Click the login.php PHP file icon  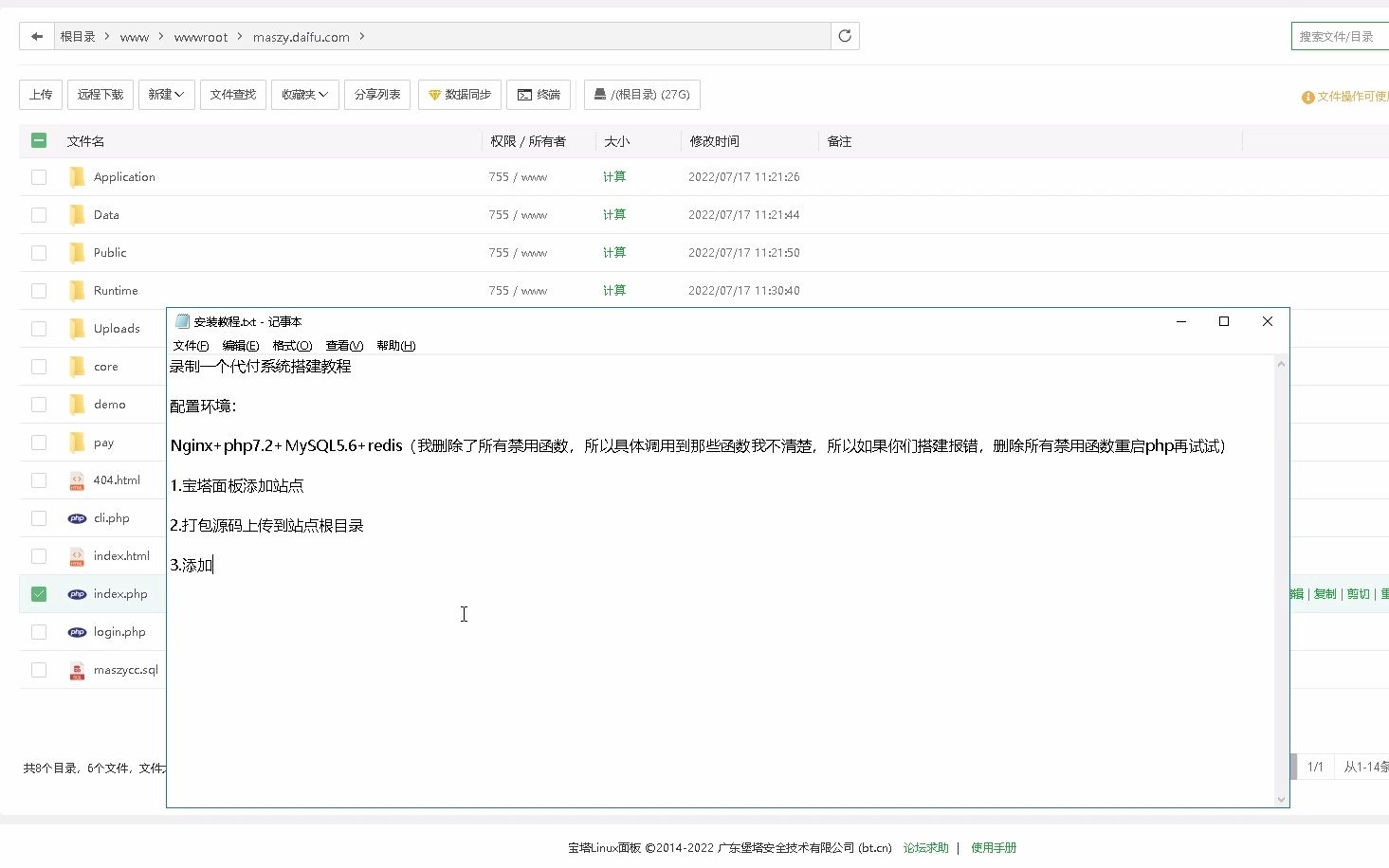77,632
